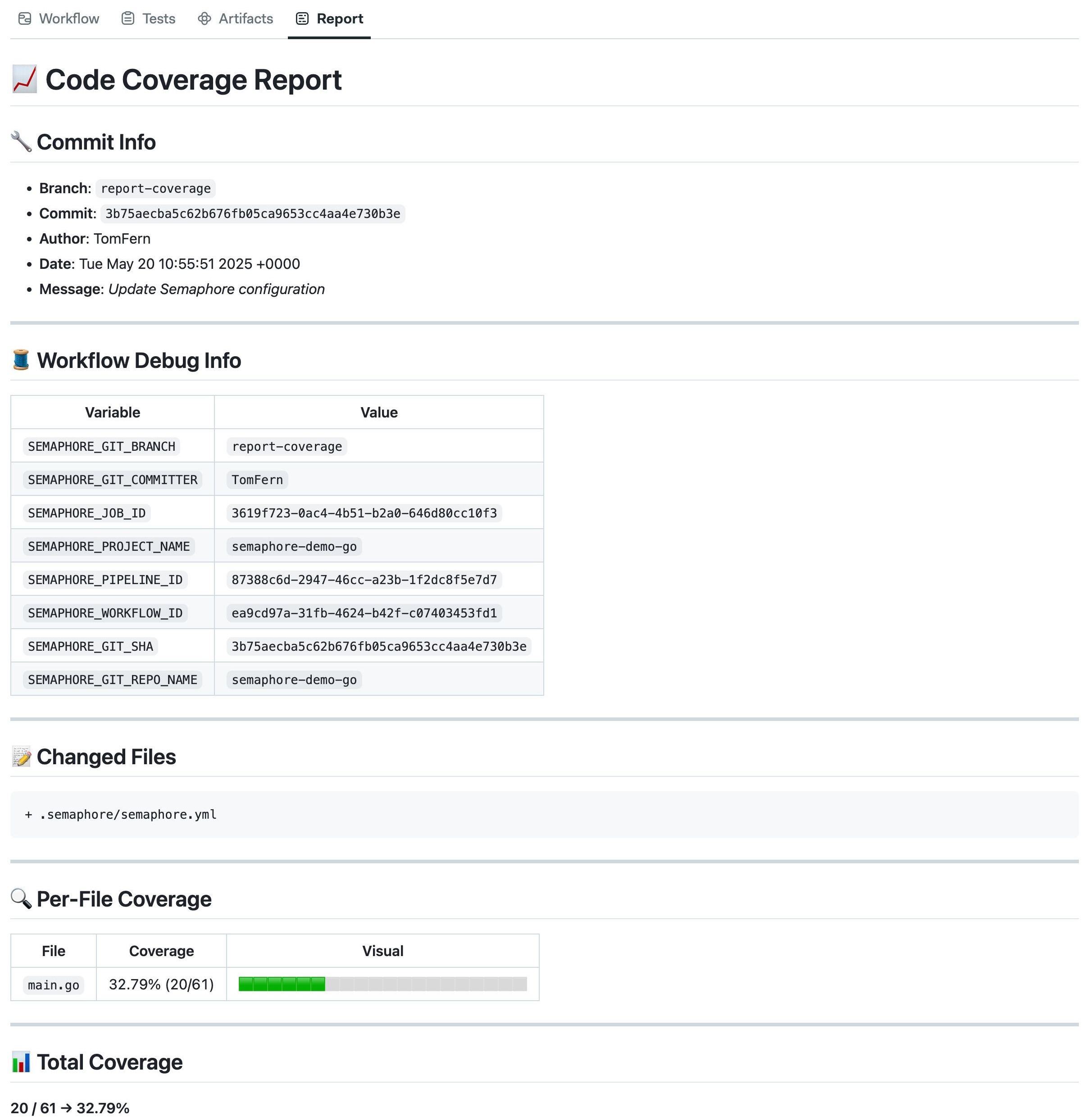Click the total 20 / 61 → 32.79% line

(70, 1108)
